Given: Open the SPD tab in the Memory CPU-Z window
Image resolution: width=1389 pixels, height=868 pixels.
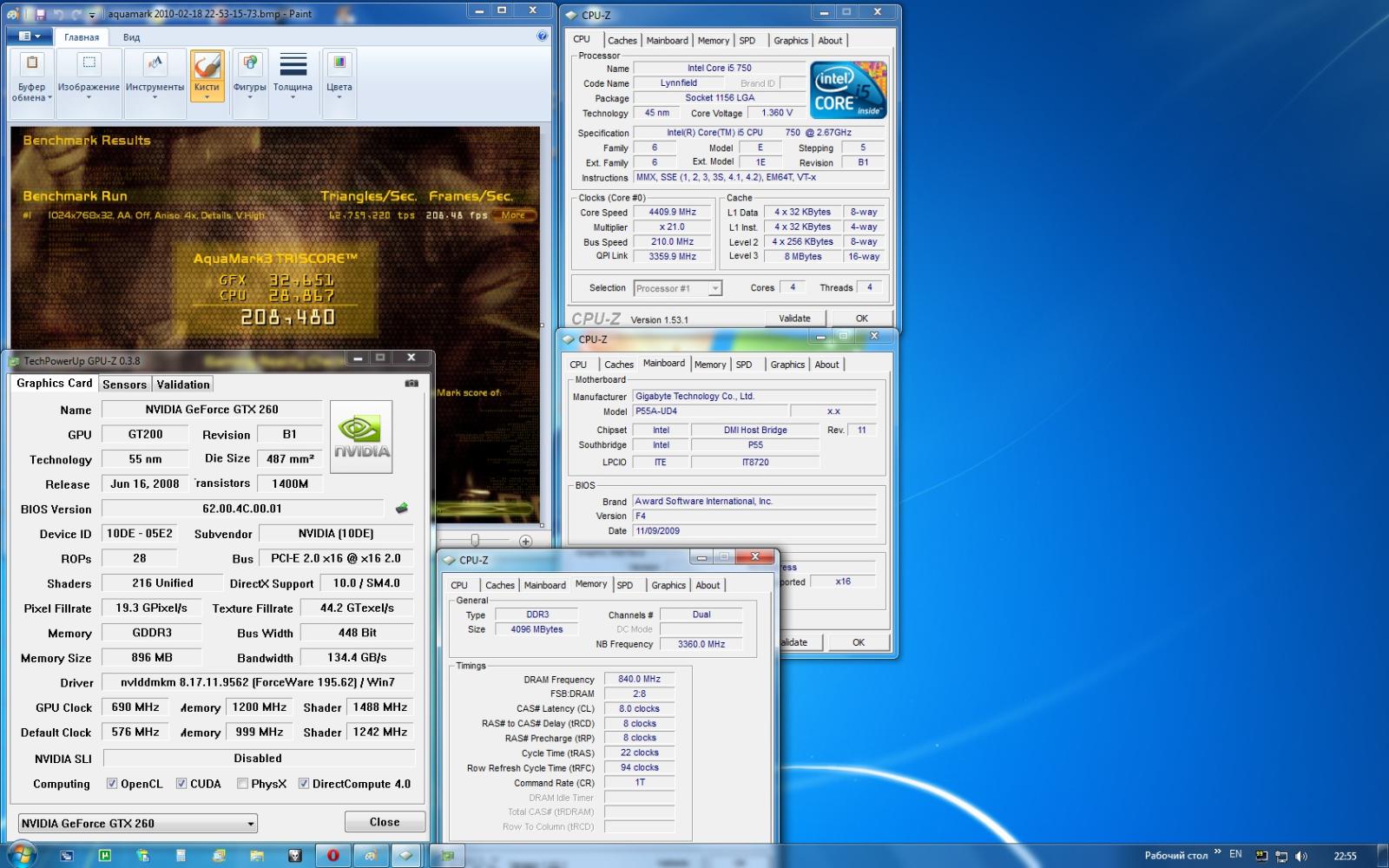Looking at the screenshot, I should 625,585.
